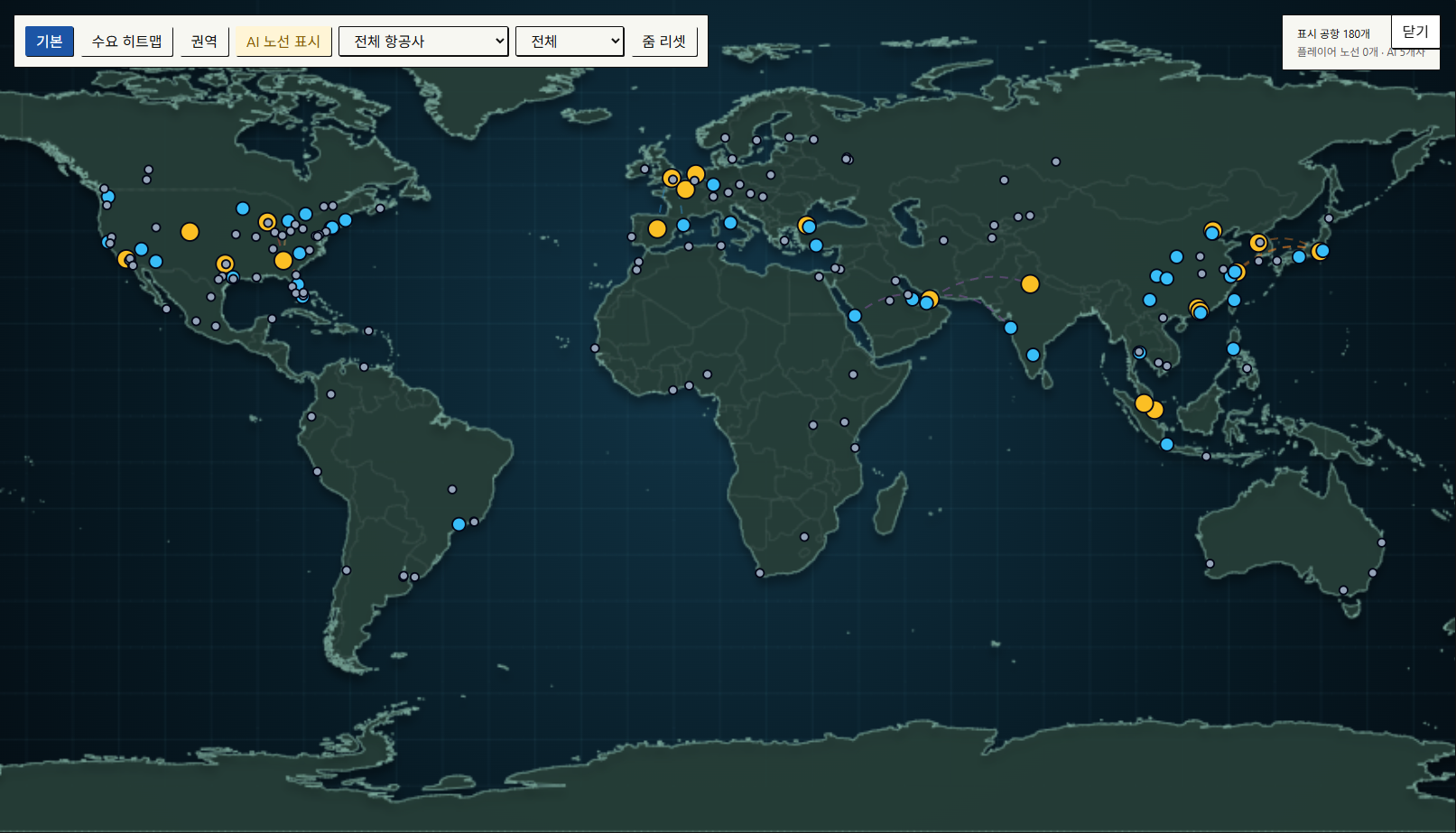Click the yellow ringed marker in Korea
Viewport: 1456px width, 833px height.
[x=1258, y=242]
